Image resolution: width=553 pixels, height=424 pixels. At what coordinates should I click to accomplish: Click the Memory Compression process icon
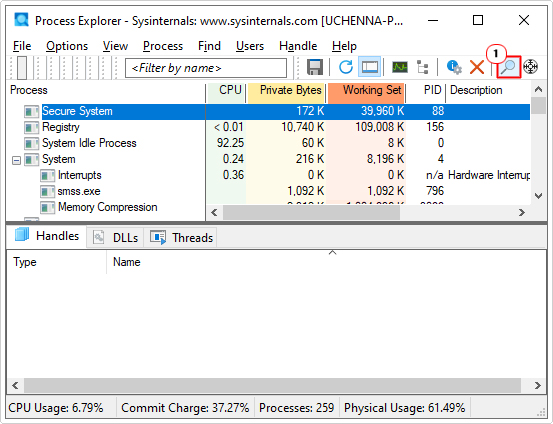pyautogui.click(x=47, y=207)
